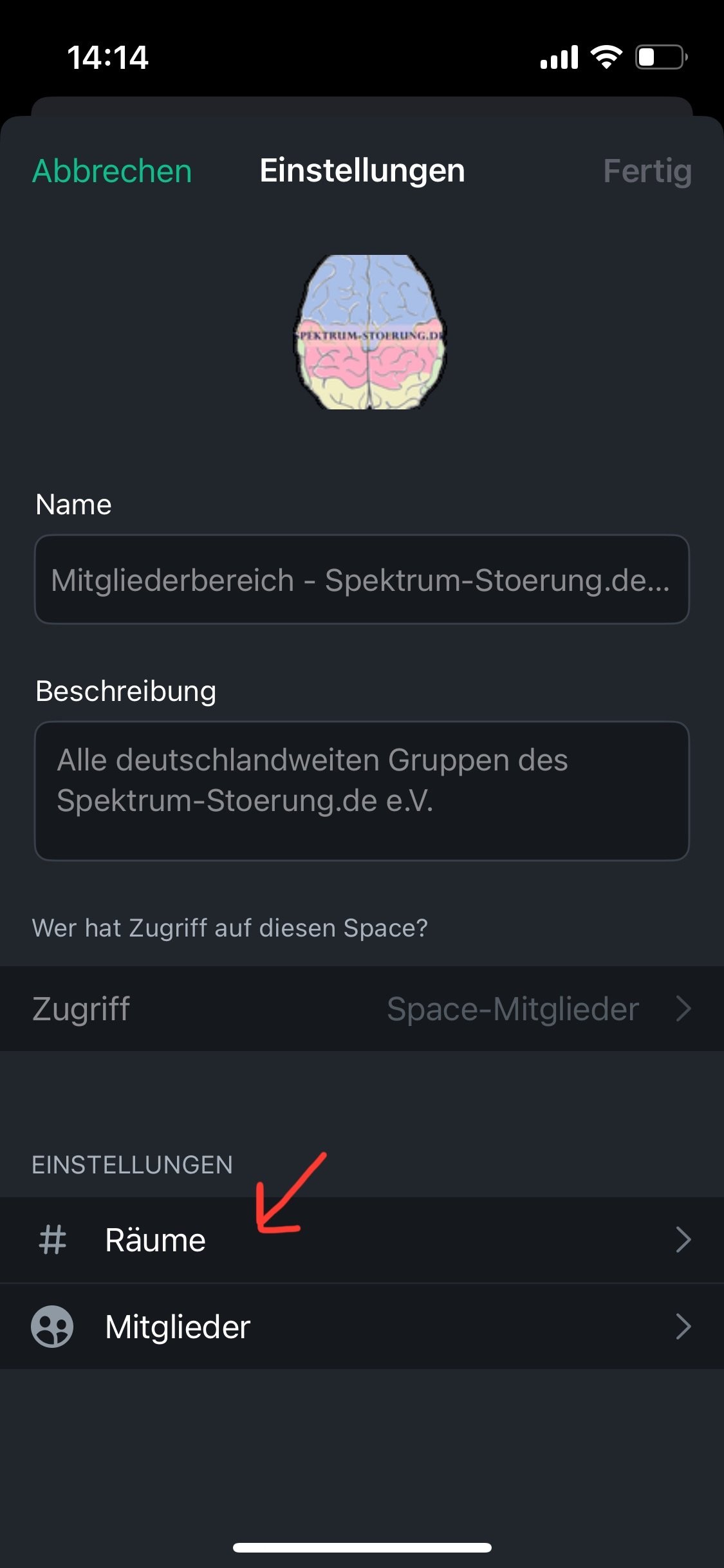Select the Space-Mitglieder access value

tap(512, 1009)
